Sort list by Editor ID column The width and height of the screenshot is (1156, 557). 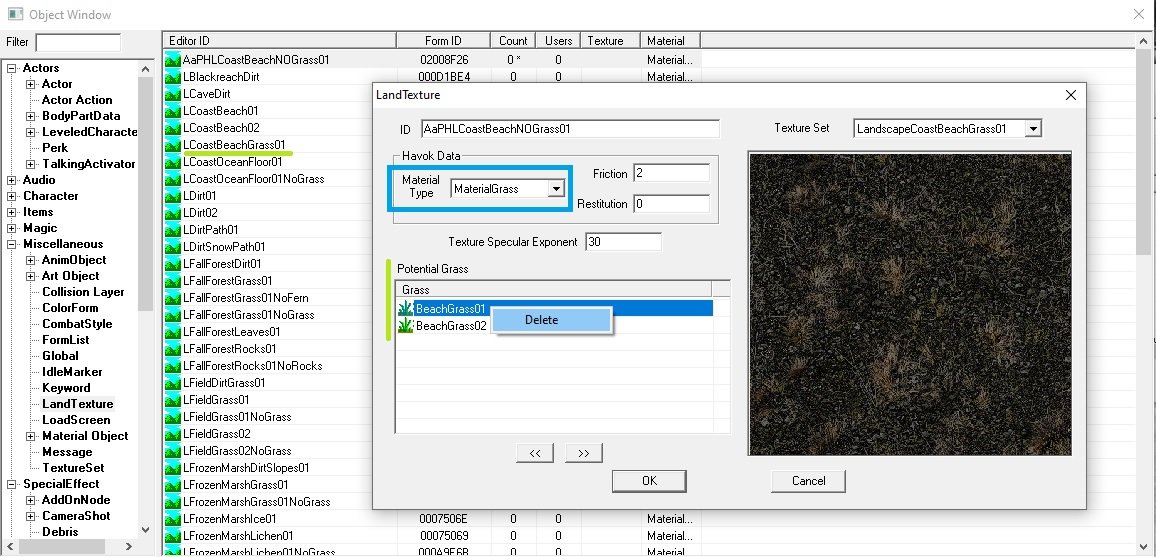click(279, 41)
